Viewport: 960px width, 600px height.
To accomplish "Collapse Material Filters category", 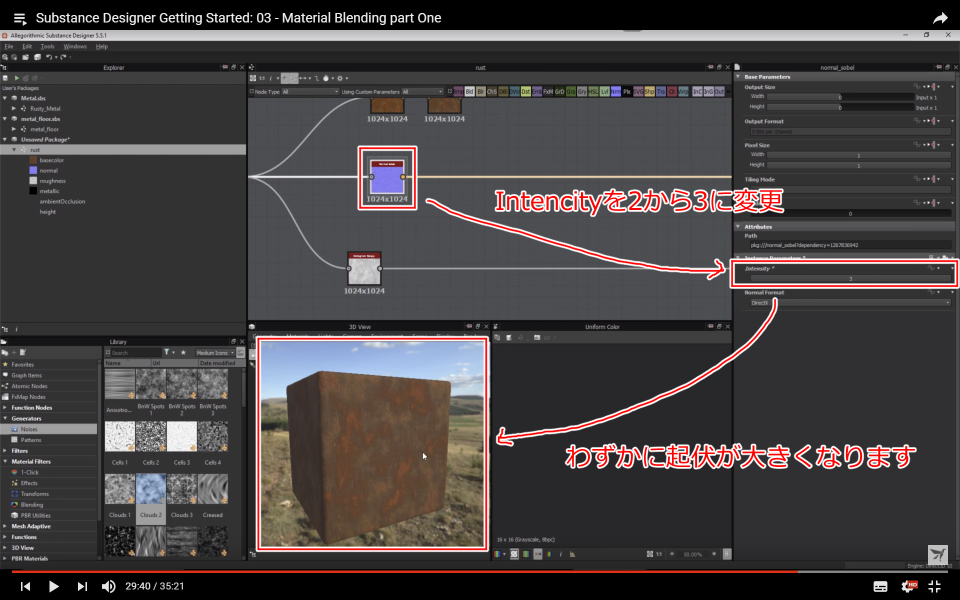I will (x=5, y=462).
